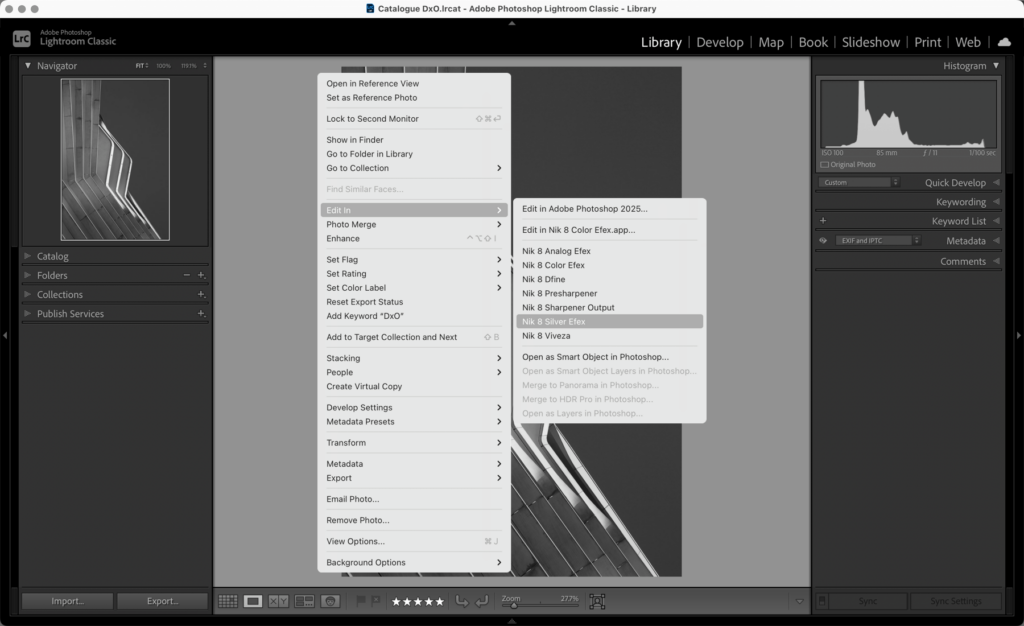Open Photo Merge submenu
The height and width of the screenshot is (626, 1024).
pos(414,225)
